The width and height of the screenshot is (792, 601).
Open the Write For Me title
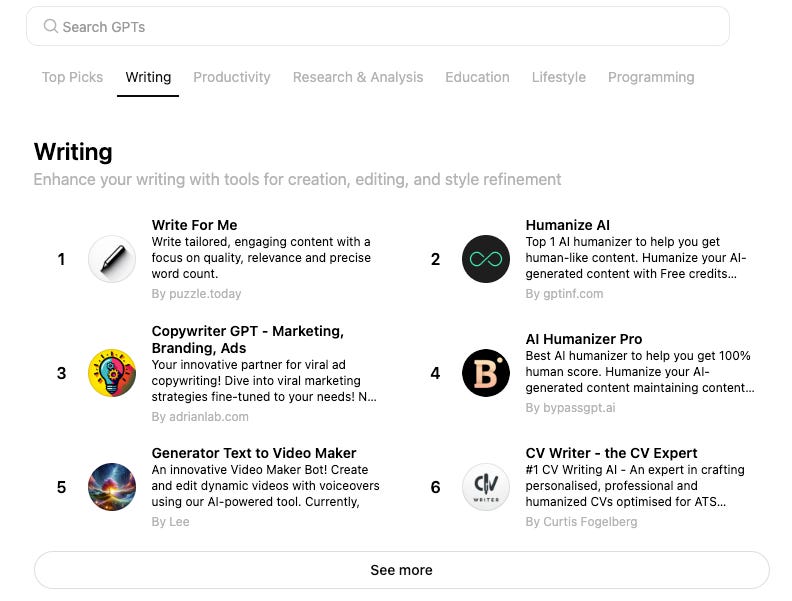[x=194, y=225]
